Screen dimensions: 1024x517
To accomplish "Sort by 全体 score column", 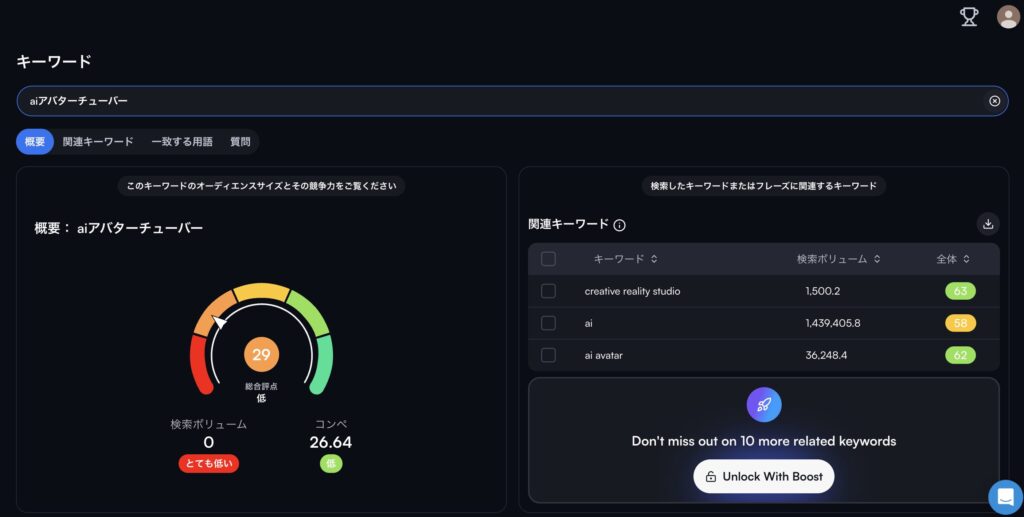I will 952,259.
